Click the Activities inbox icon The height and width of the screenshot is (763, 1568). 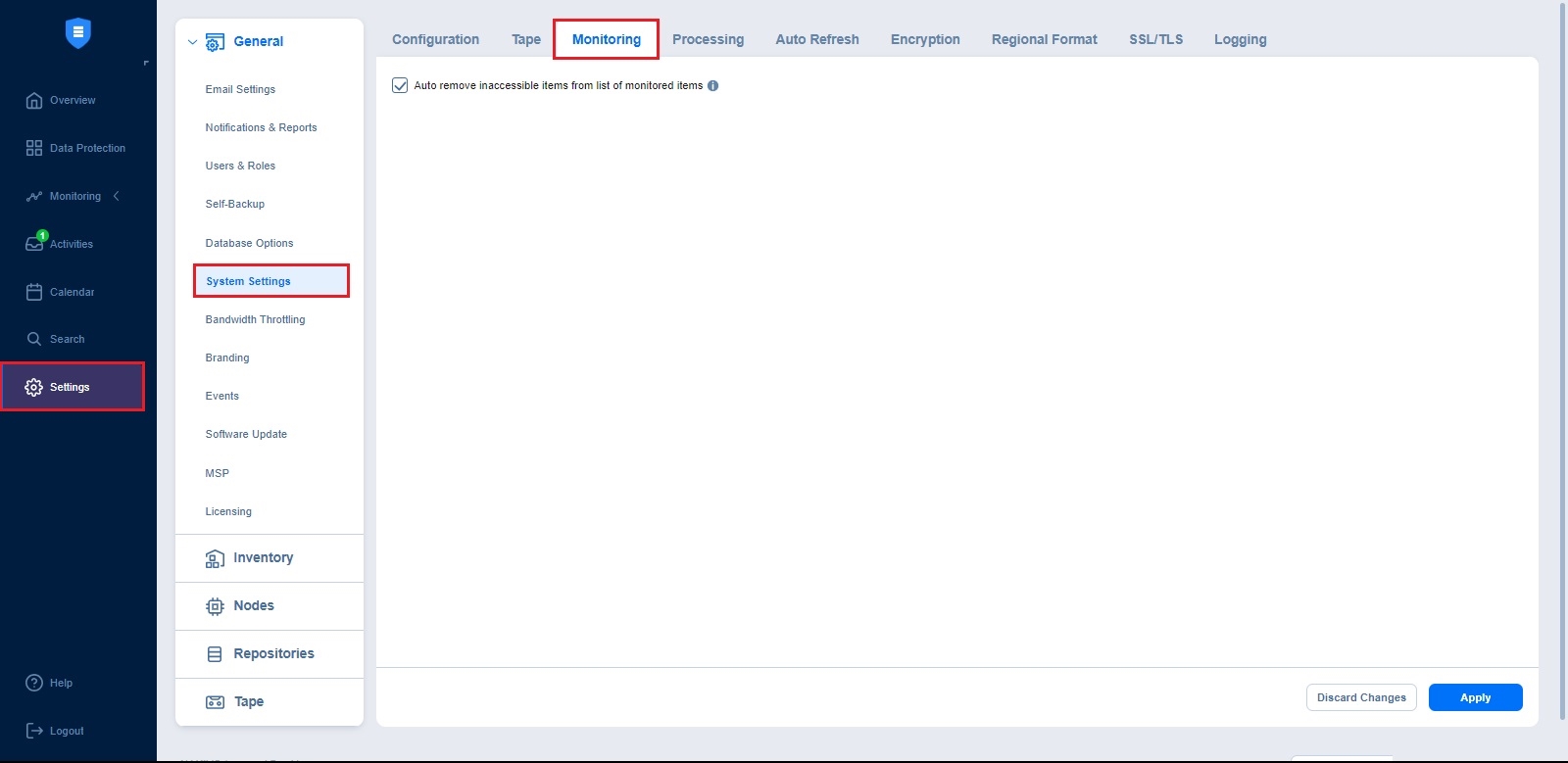(x=34, y=244)
